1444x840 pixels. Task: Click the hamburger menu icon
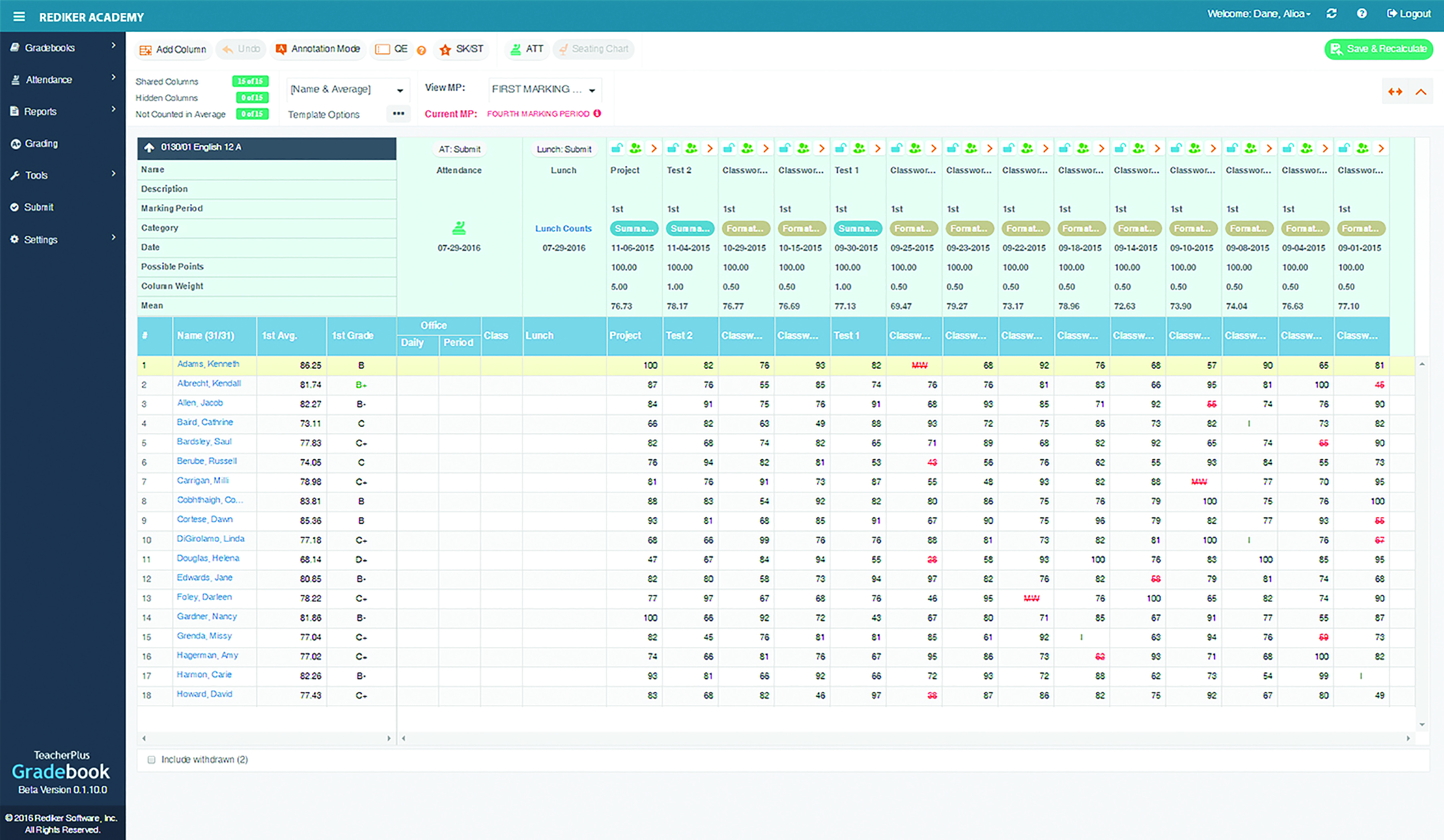pyautogui.click(x=19, y=16)
